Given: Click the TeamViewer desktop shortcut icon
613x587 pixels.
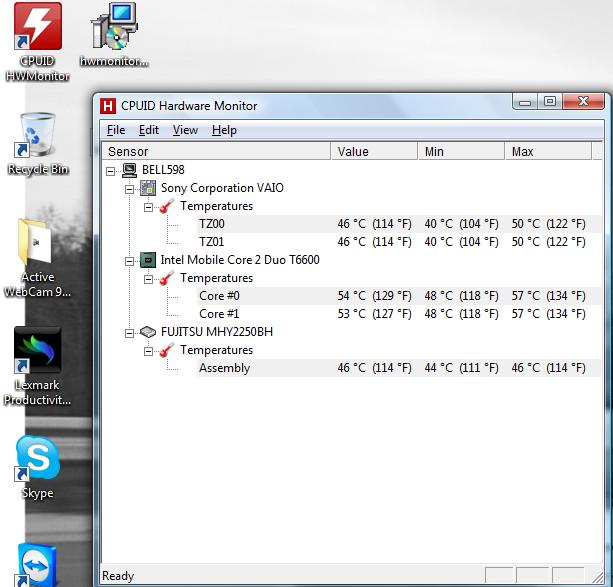Looking at the screenshot, I should click(36, 565).
